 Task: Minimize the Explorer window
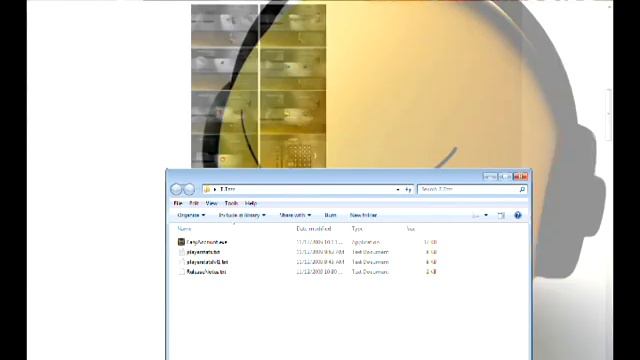click(x=490, y=177)
